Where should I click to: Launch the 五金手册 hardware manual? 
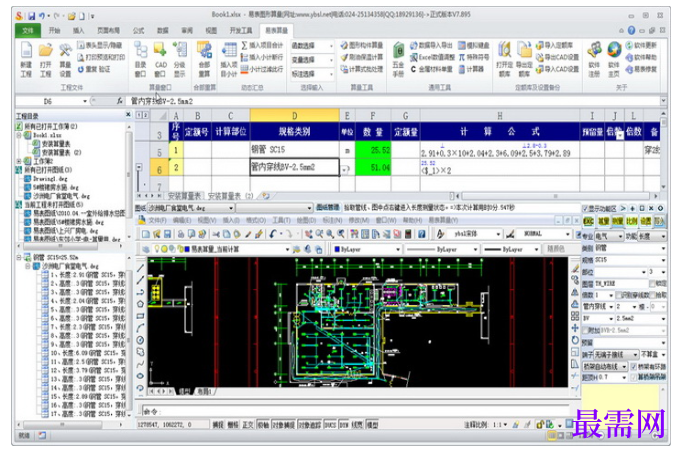click(398, 60)
